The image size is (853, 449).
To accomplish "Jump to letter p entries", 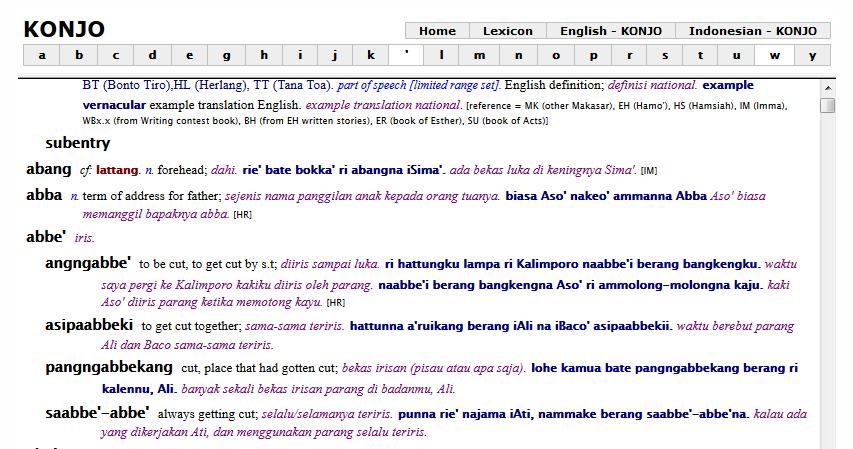I will point(593,56).
